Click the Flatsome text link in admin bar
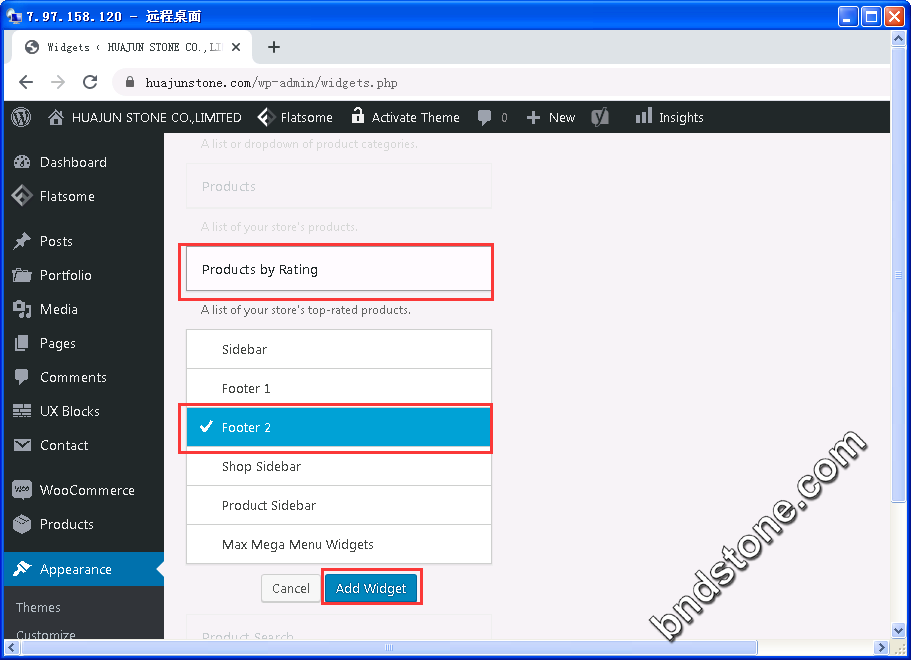Image resolution: width=911 pixels, height=660 pixels. (307, 117)
